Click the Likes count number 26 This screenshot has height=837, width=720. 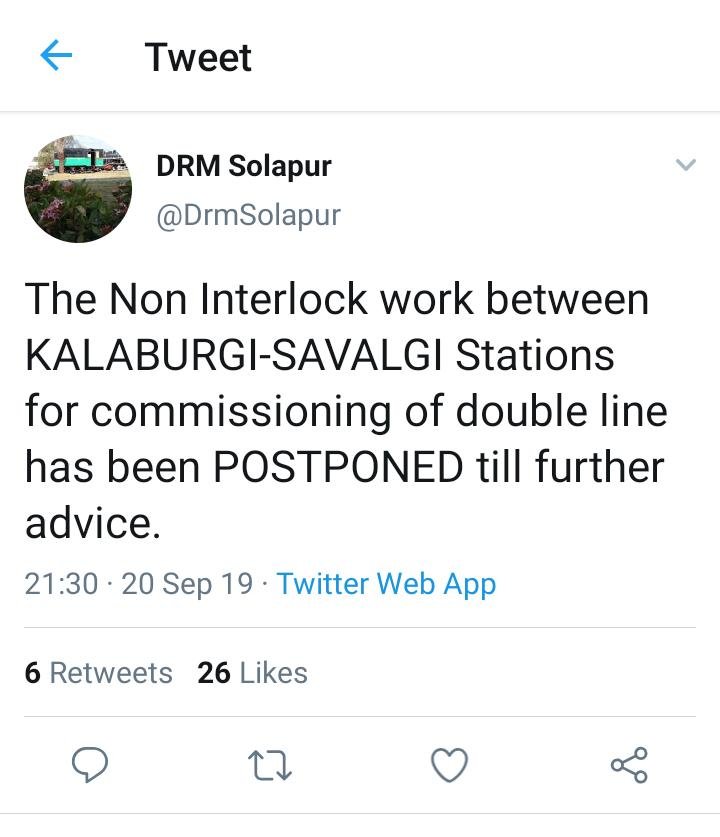(x=214, y=673)
